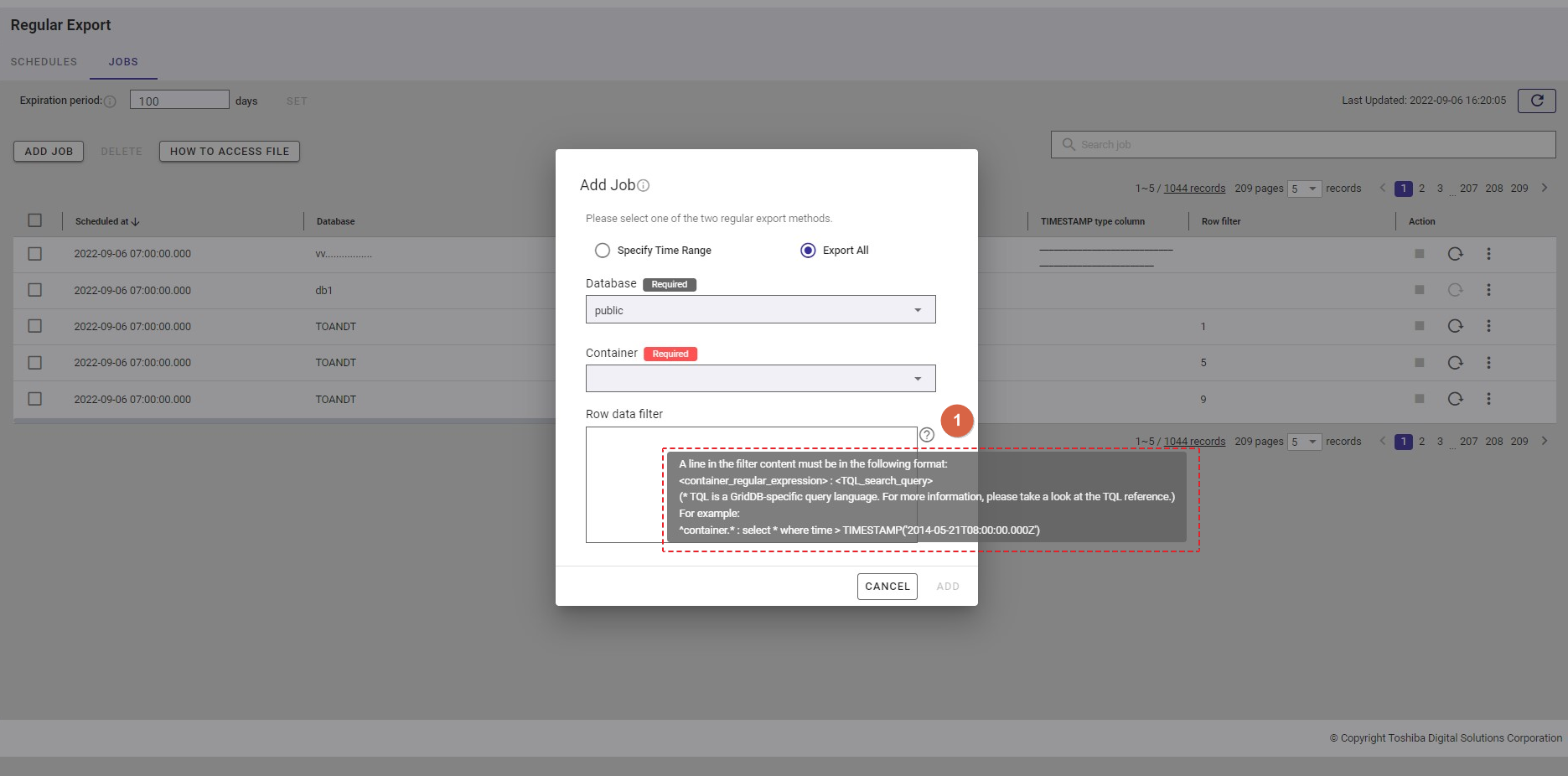1568x776 pixels.
Task: Click the Search job input field
Action: [x=1303, y=145]
